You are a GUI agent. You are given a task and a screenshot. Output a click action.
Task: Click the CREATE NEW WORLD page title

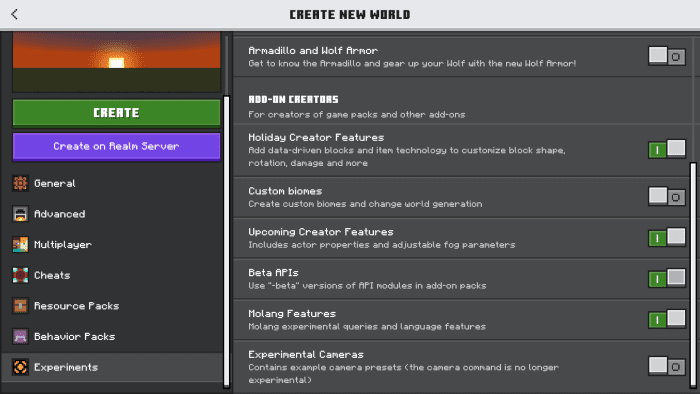(x=350, y=15)
